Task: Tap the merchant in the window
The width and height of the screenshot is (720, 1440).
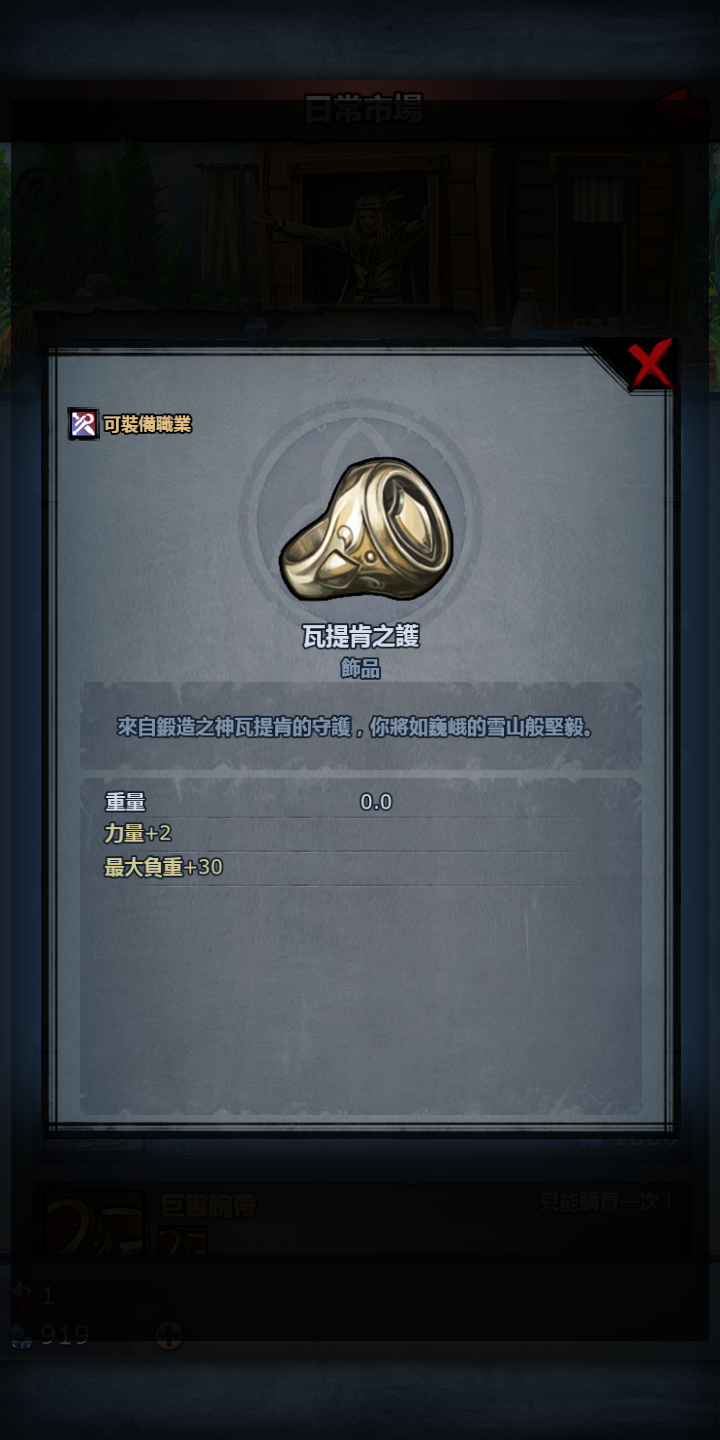Action: coord(362,246)
